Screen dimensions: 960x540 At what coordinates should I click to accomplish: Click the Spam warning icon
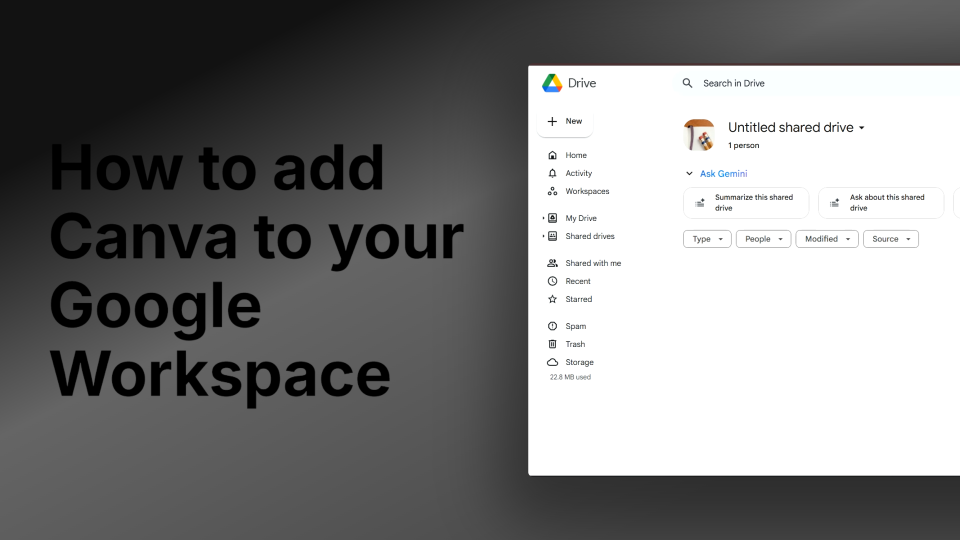(x=552, y=326)
